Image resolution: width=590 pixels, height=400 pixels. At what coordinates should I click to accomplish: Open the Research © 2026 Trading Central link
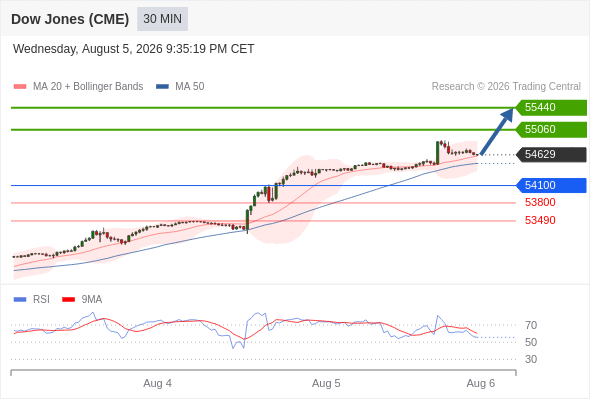click(506, 87)
